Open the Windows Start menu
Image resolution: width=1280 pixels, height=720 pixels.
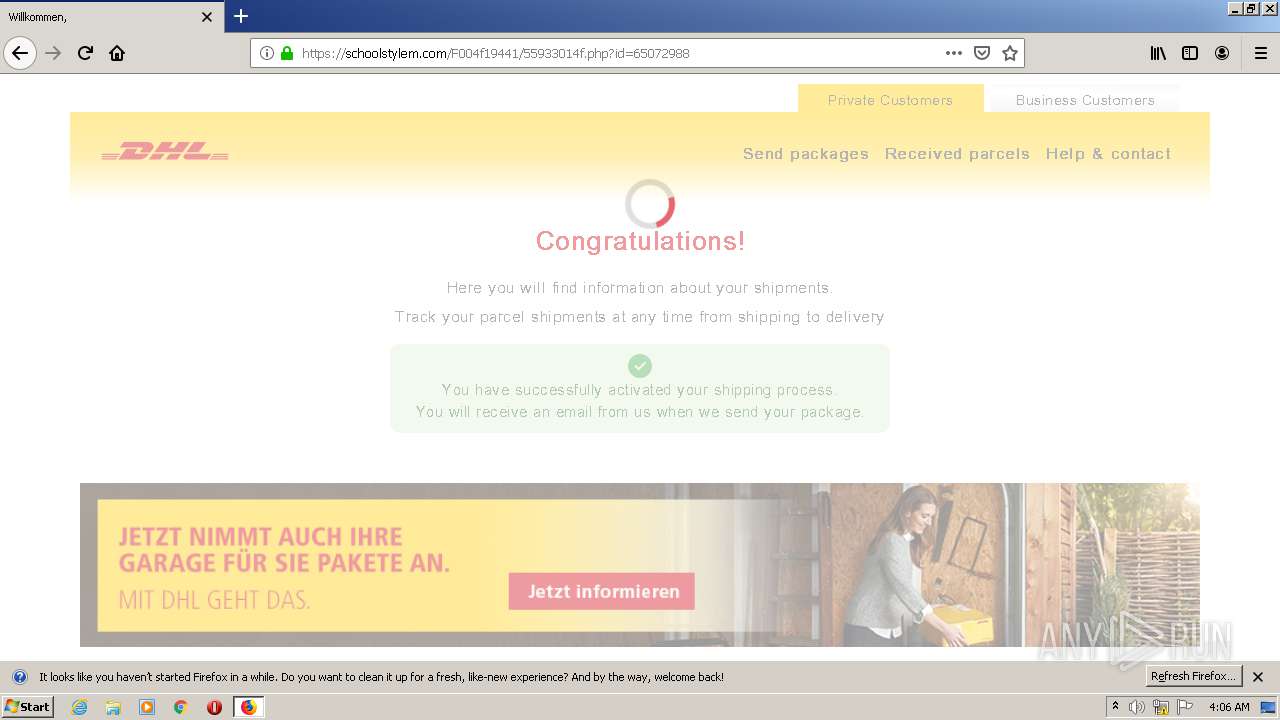27,707
